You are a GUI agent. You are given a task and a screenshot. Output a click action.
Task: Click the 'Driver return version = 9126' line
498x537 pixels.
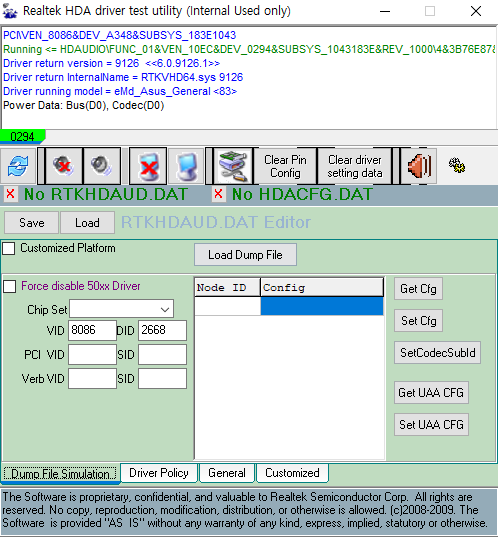[111, 63]
